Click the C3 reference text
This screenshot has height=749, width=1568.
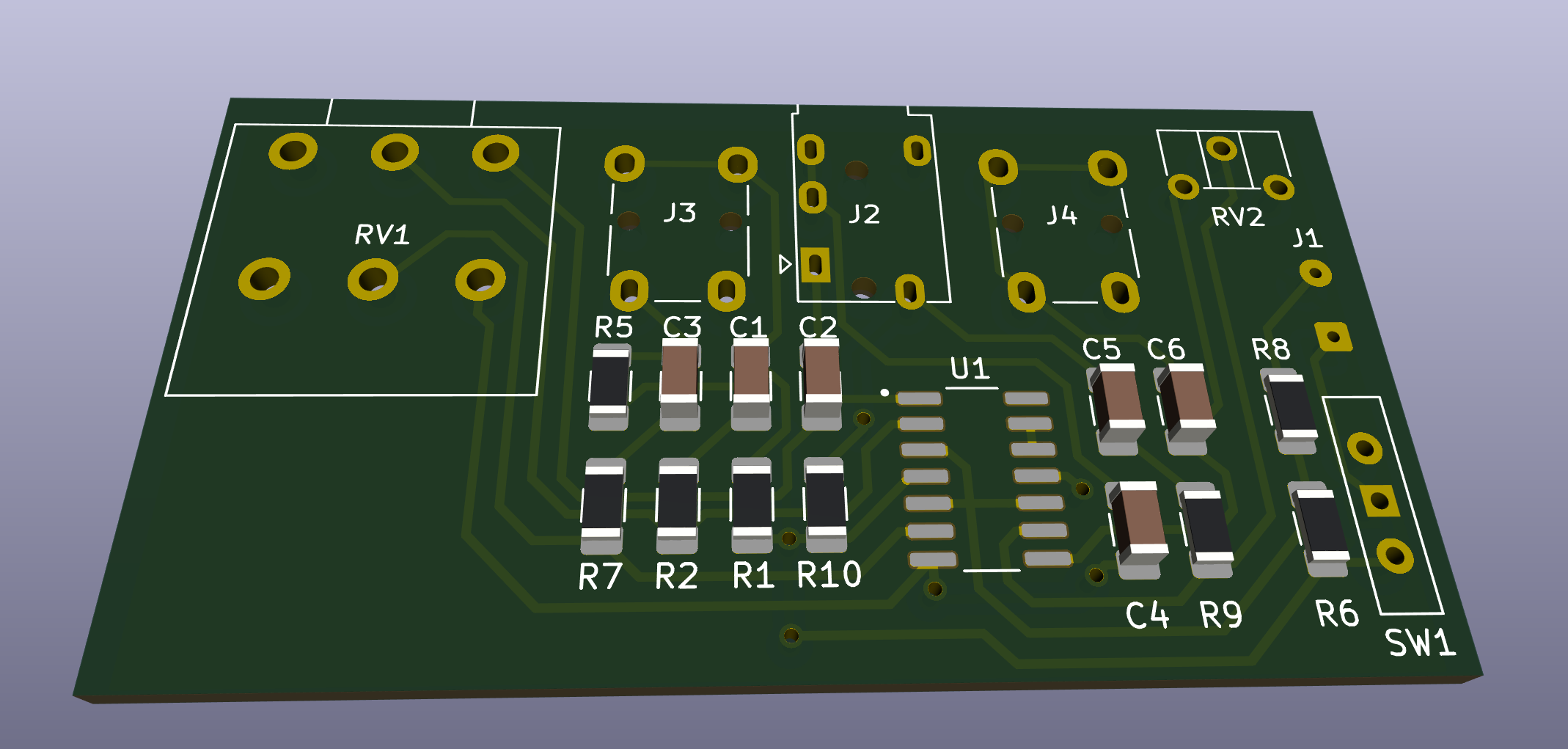click(x=682, y=327)
